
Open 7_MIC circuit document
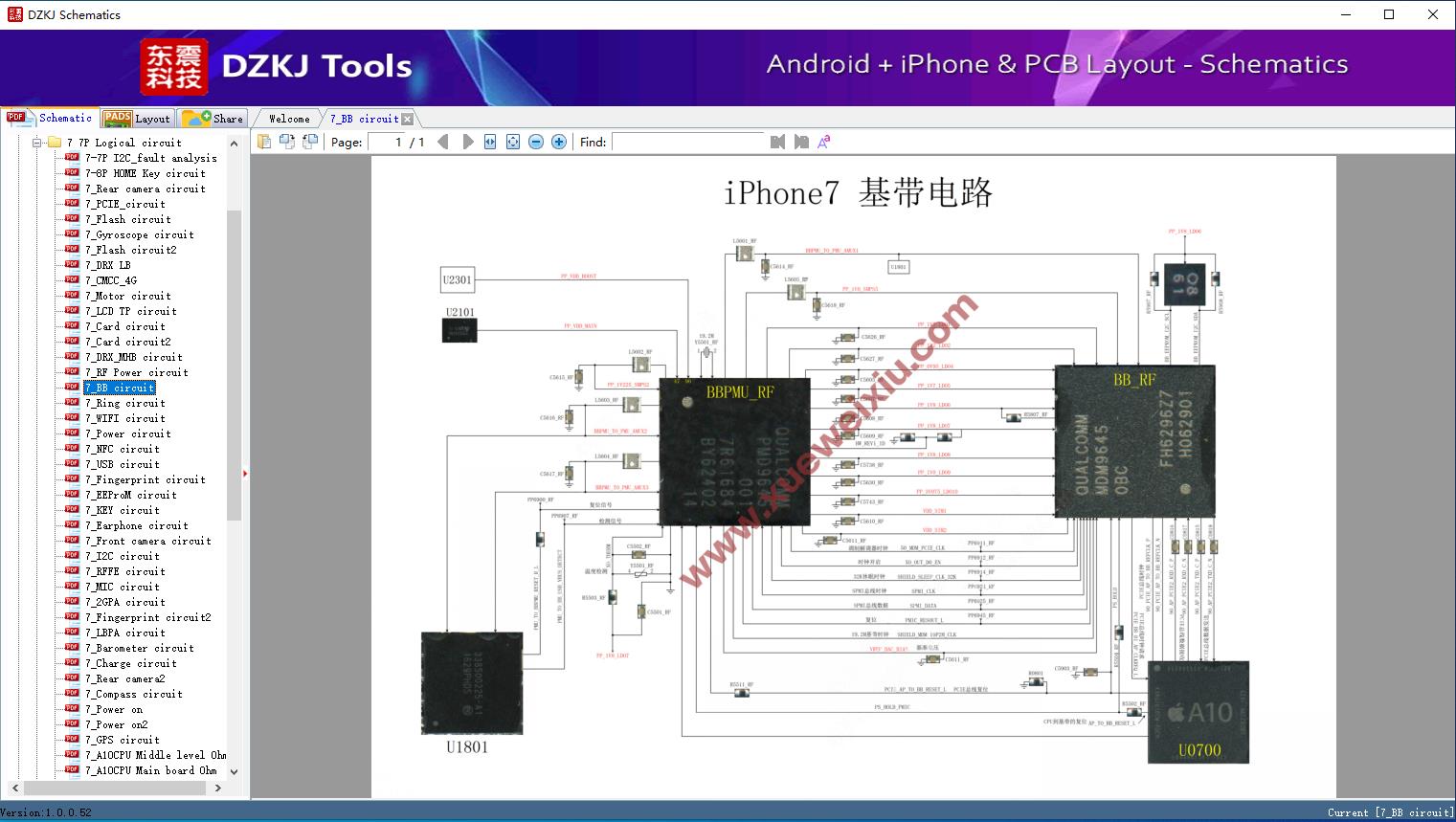[123, 587]
